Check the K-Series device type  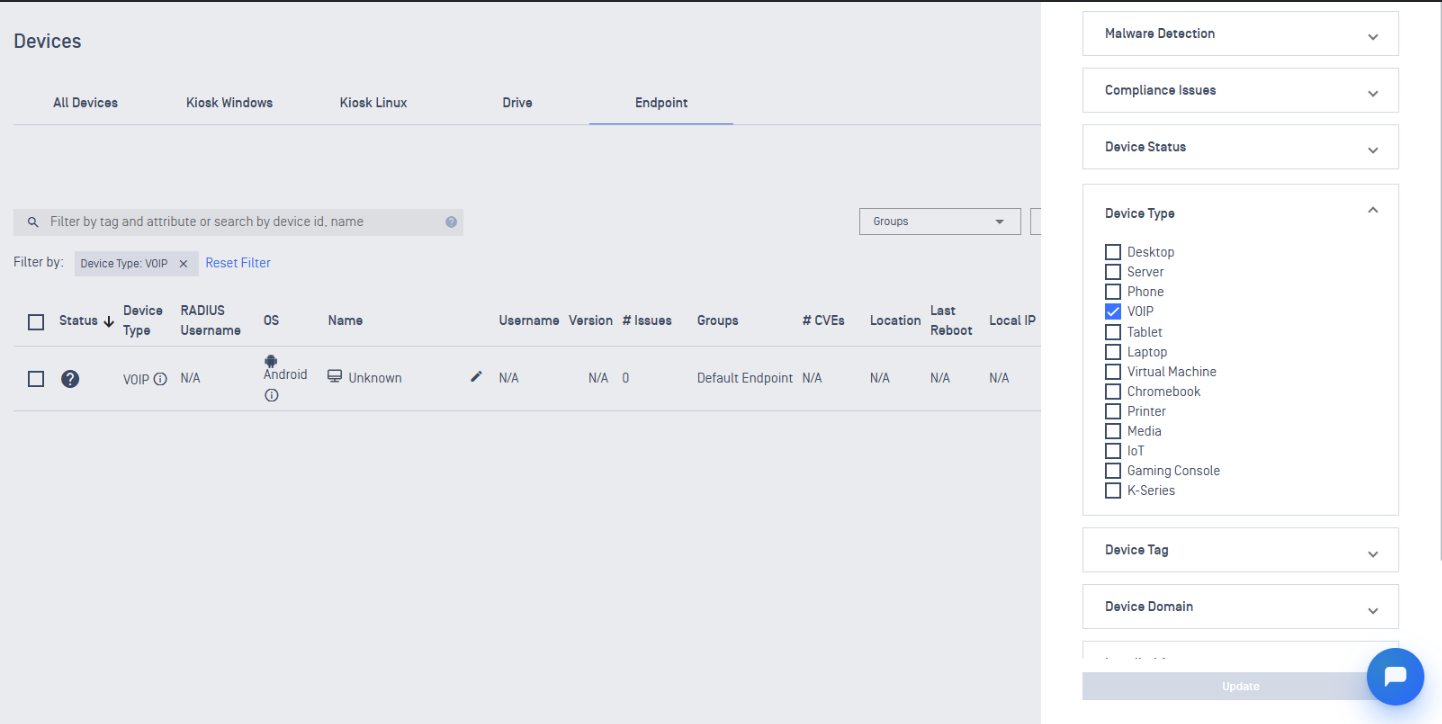[1113, 491]
